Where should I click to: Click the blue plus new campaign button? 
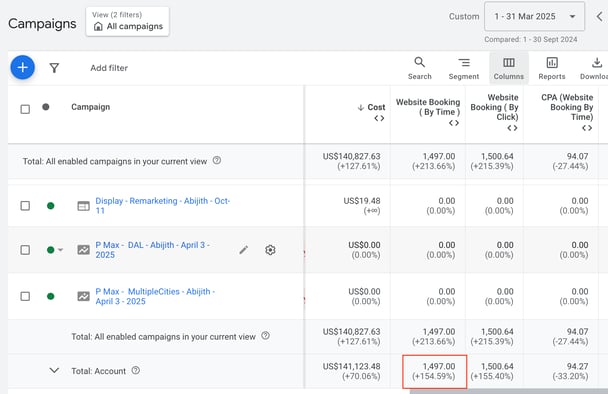click(x=22, y=67)
